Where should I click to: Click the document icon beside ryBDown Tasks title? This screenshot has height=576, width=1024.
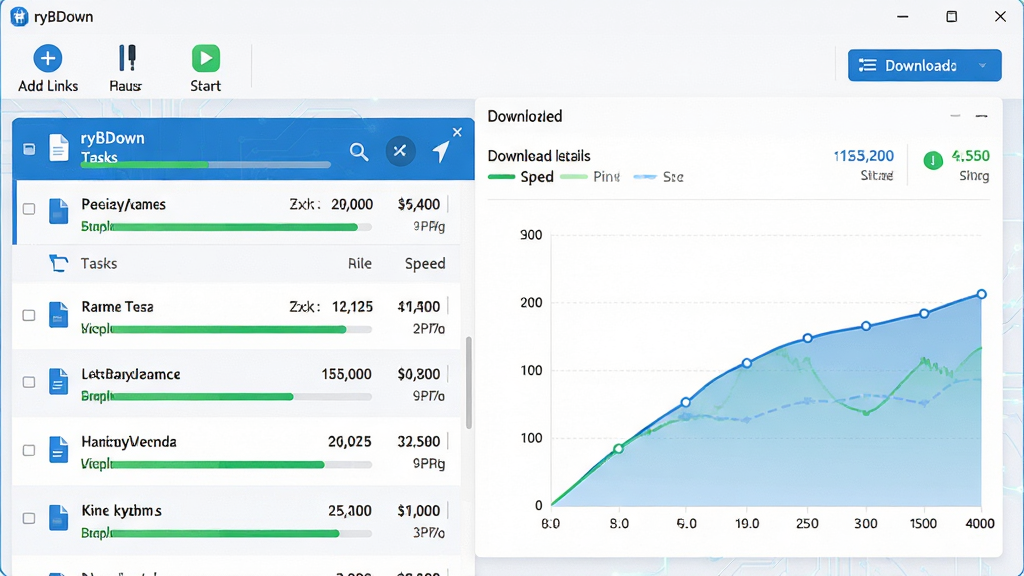coord(59,148)
